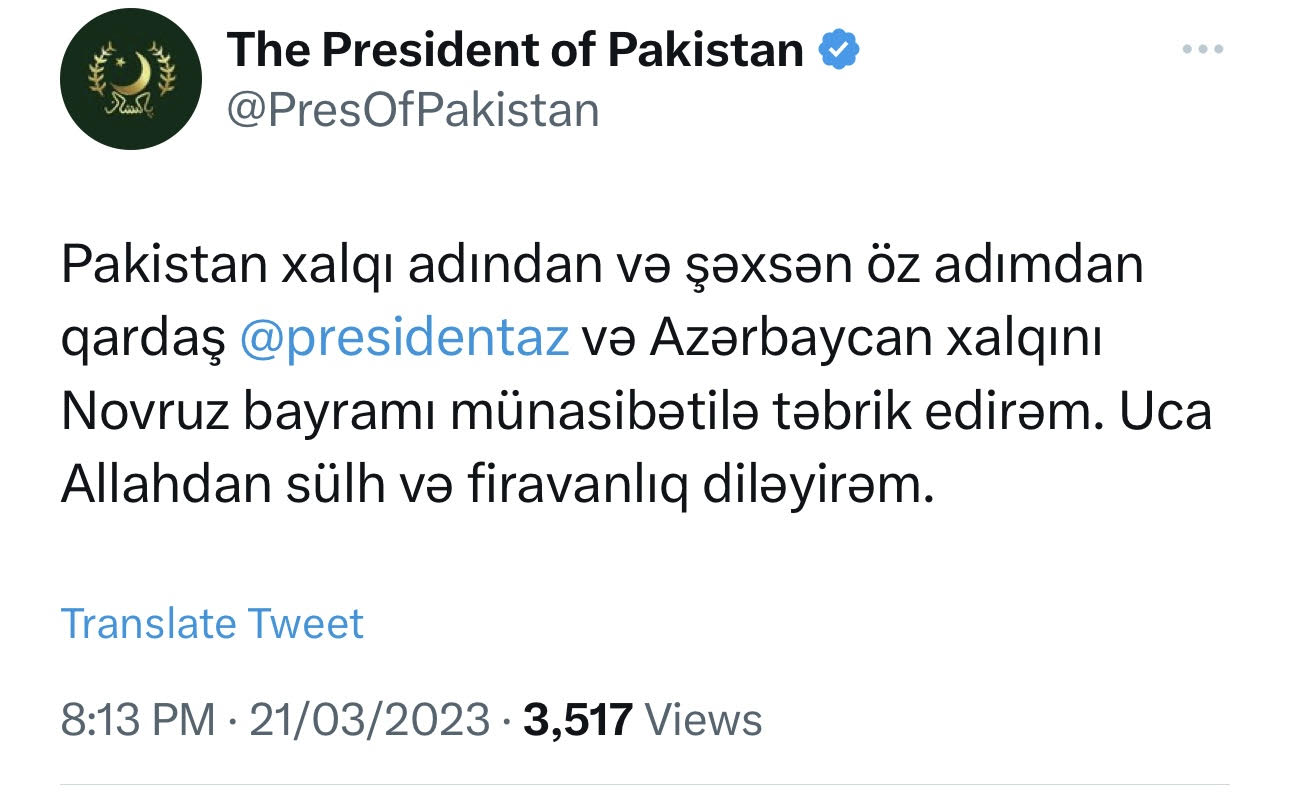This screenshot has height=802, width=1290.
Task: Click the 21/03/2023 date
Action: 369,720
